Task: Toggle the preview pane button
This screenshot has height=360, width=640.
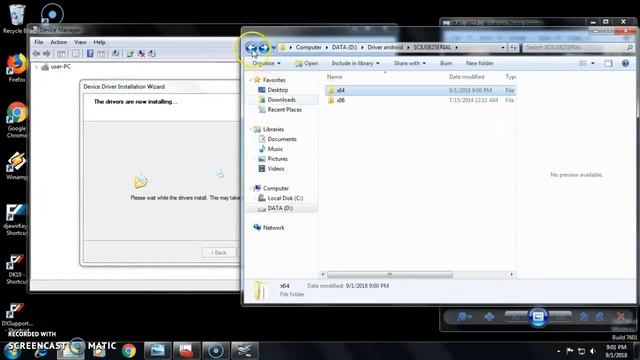Action: tap(608, 63)
